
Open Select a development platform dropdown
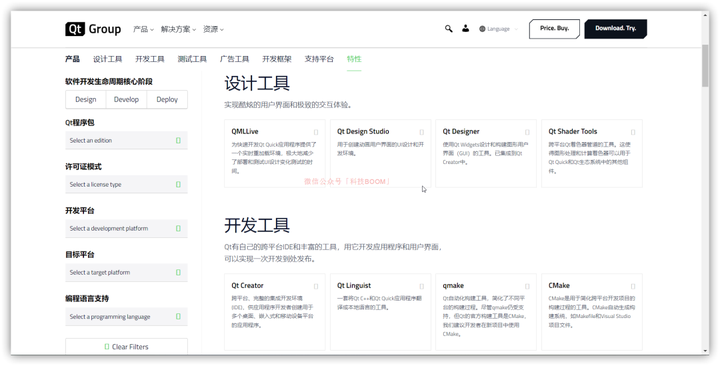(126, 228)
